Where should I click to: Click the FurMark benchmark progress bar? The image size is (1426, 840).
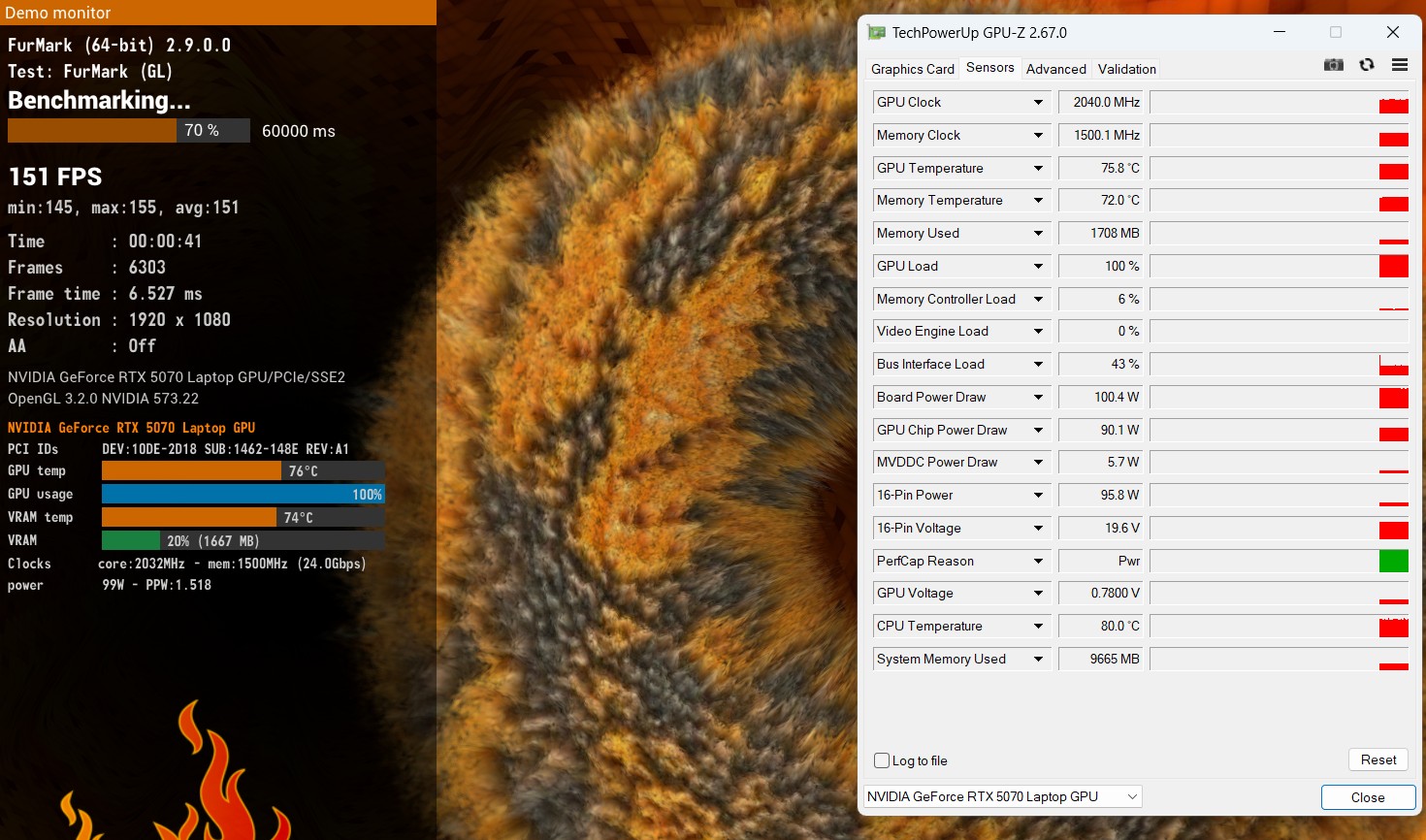tap(128, 131)
